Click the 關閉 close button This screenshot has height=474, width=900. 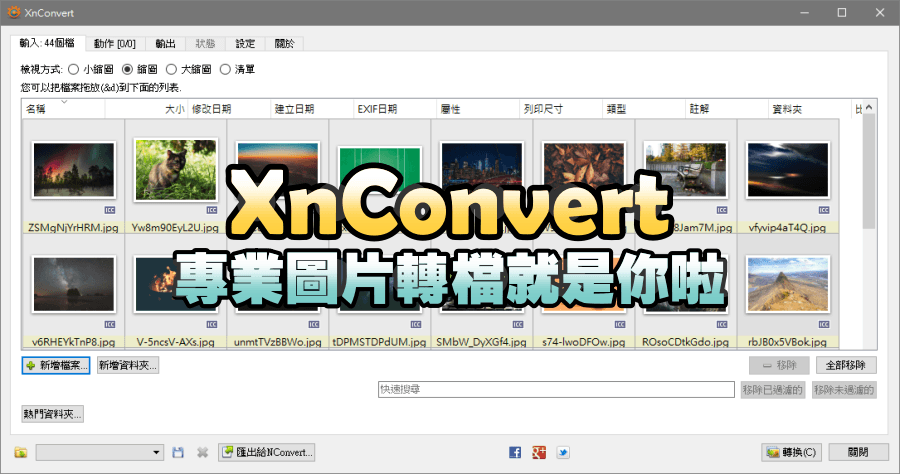coord(858,452)
